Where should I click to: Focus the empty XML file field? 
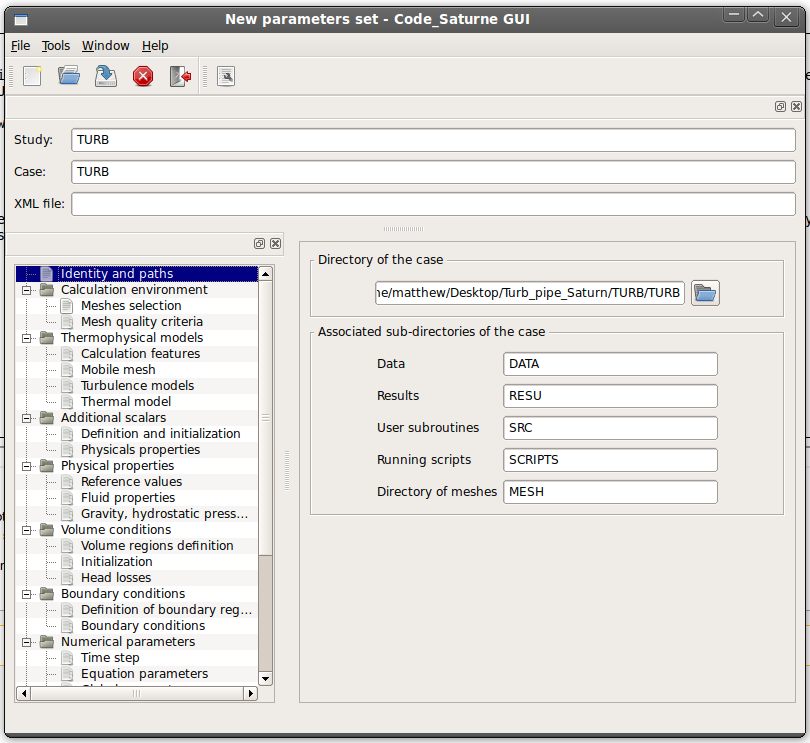(433, 204)
